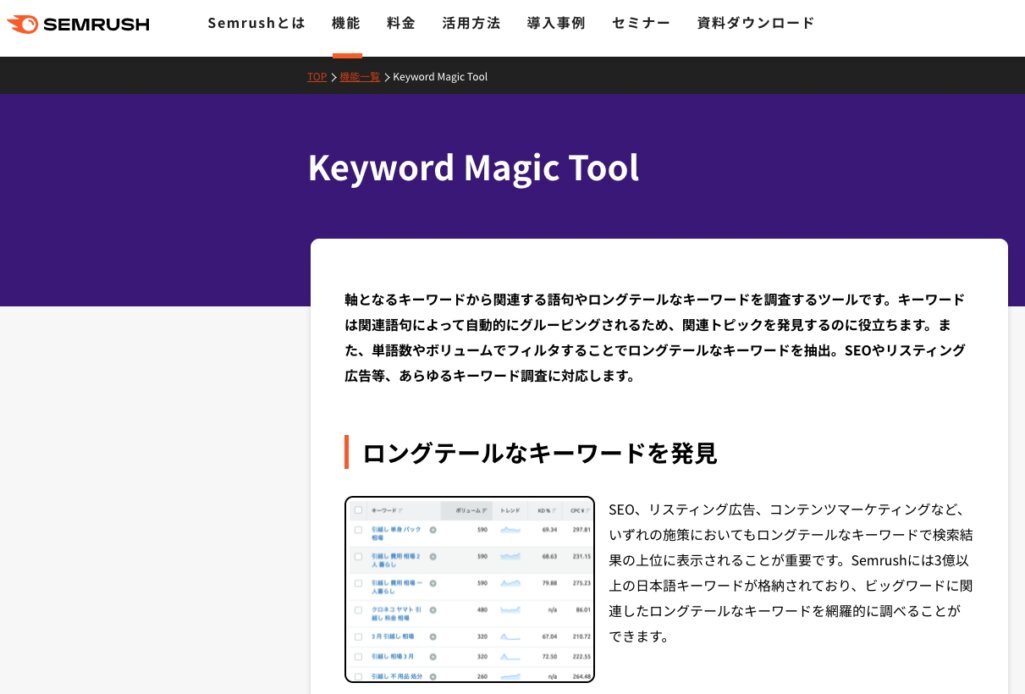Select 料金 in the top navigation
The image size is (1025, 694).
tap(401, 22)
